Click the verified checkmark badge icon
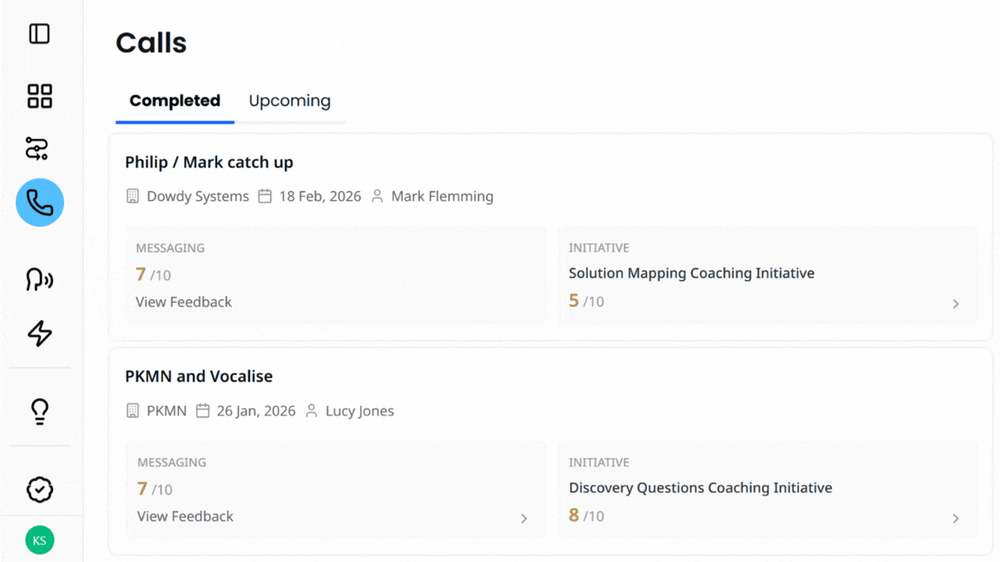Viewport: 1000px width, 562px height. (39, 489)
